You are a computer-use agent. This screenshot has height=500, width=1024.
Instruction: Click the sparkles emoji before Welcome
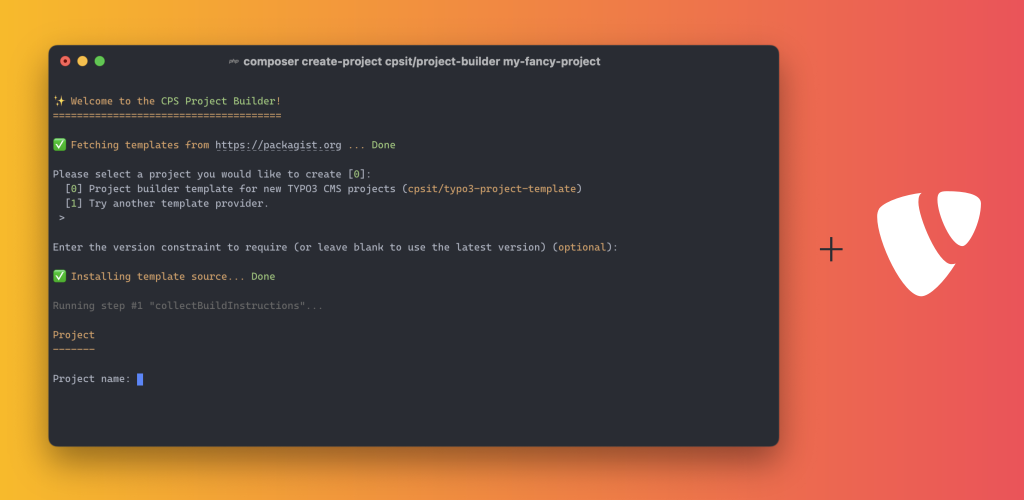[x=59, y=101]
